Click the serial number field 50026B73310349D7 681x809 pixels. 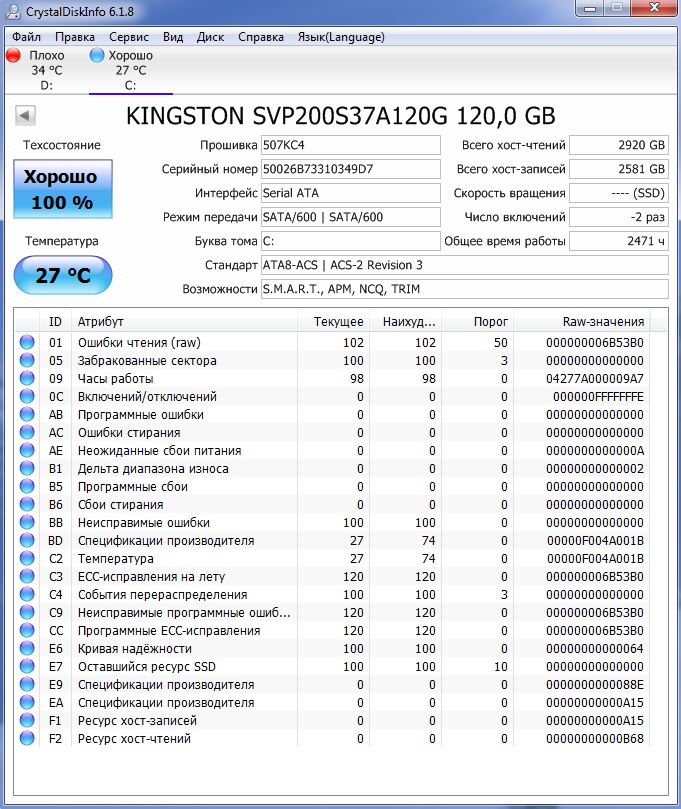click(350, 169)
